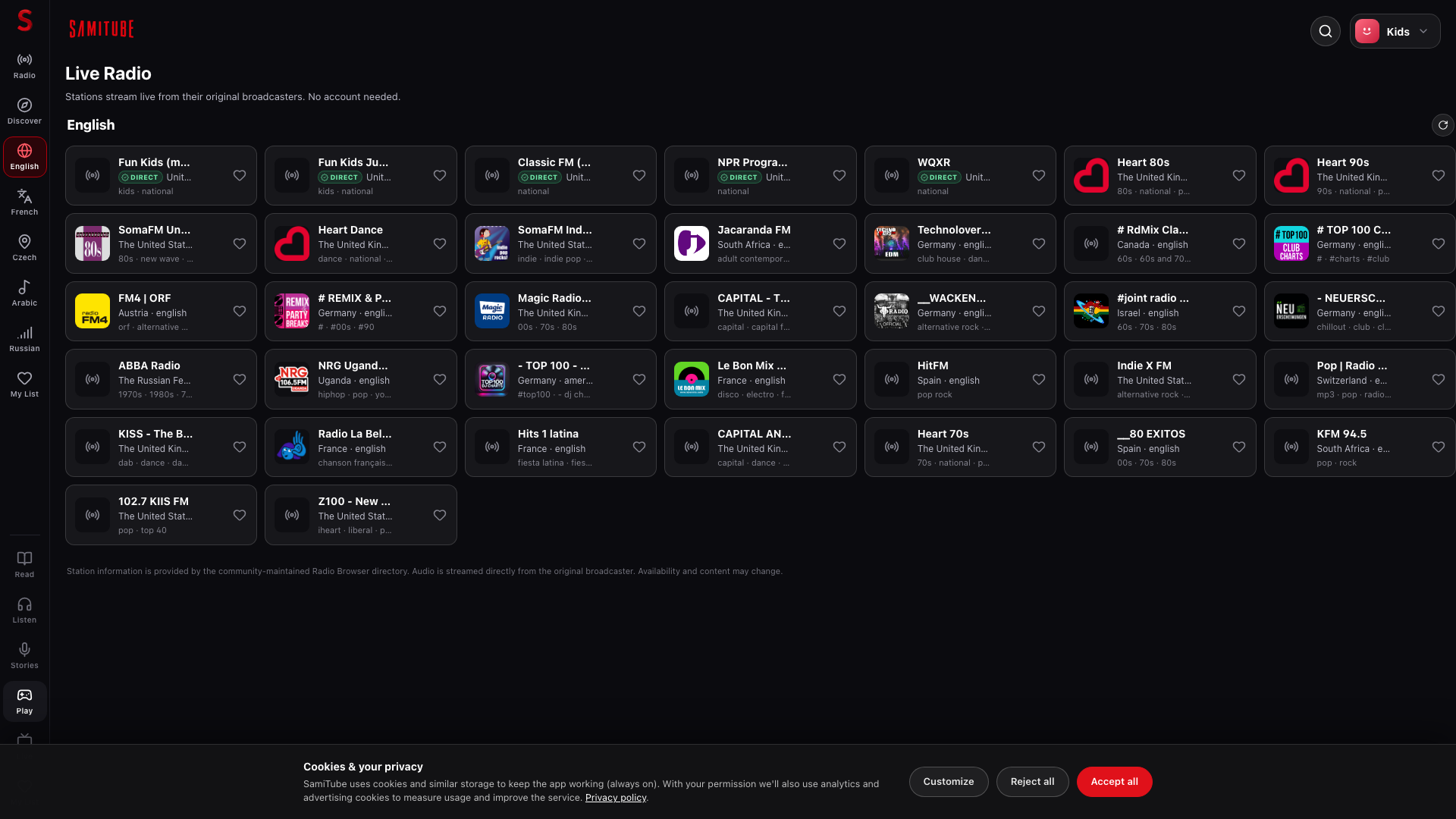This screenshot has width=1456, height=819.
Task: Select the Czech language section
Action: tap(24, 248)
